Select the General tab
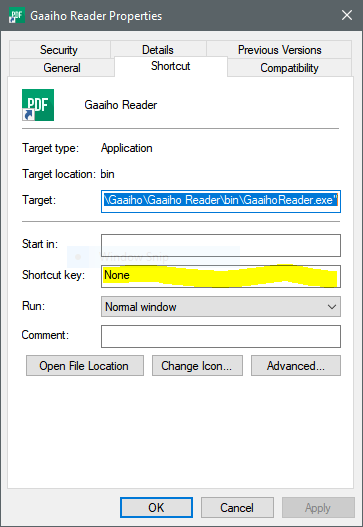This screenshot has height=527, width=363. [x=62, y=68]
